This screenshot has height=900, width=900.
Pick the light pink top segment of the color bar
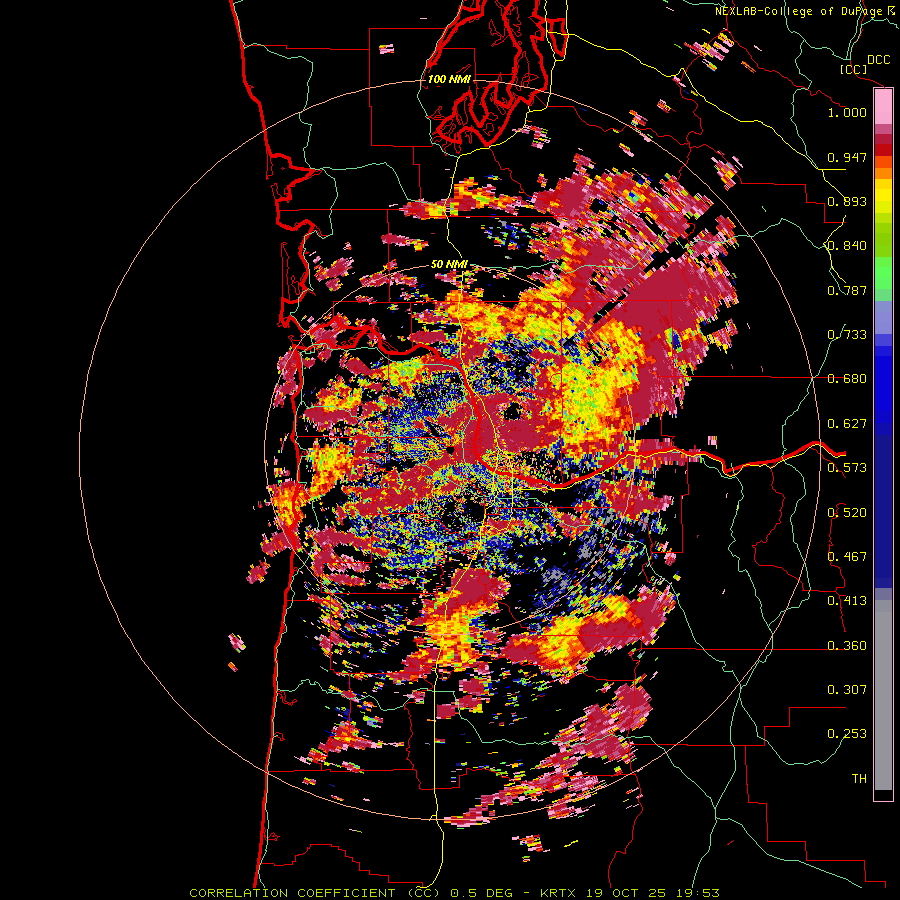click(x=883, y=107)
